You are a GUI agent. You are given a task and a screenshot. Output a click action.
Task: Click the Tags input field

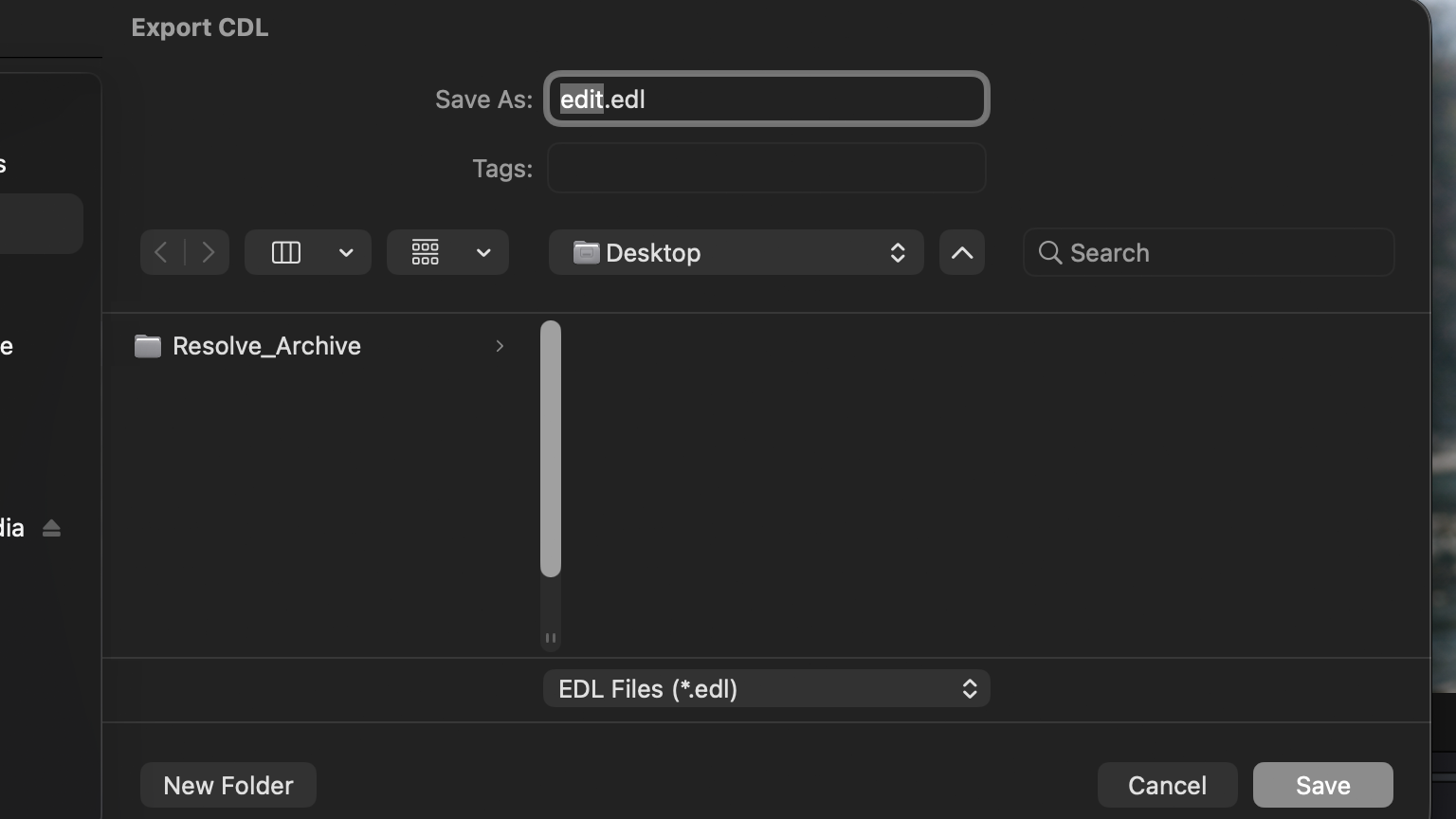pyautogui.click(x=766, y=169)
